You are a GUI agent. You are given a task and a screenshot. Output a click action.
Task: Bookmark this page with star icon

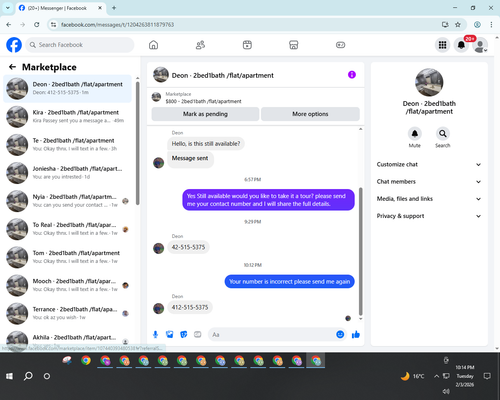(458, 25)
